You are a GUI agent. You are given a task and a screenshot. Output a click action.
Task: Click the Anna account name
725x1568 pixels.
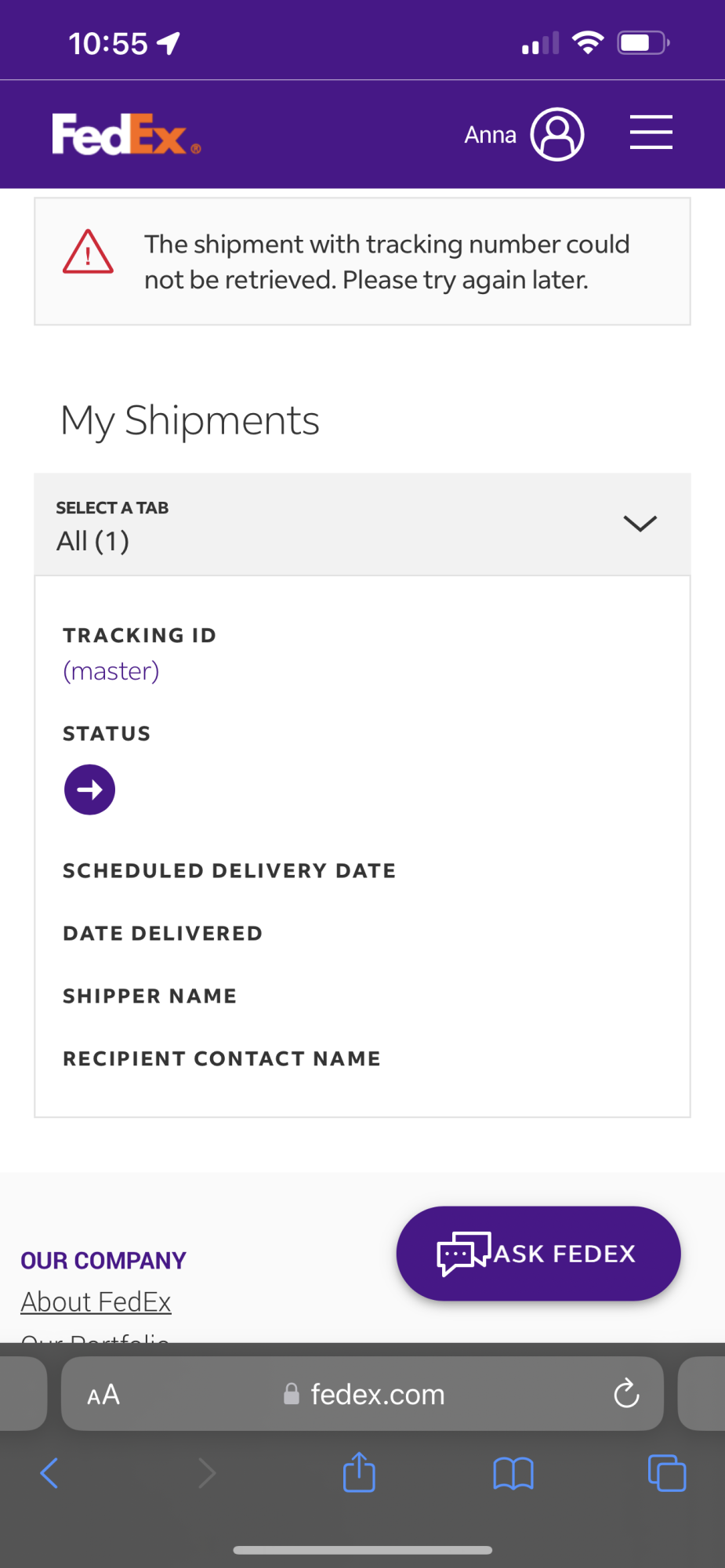[x=490, y=135]
